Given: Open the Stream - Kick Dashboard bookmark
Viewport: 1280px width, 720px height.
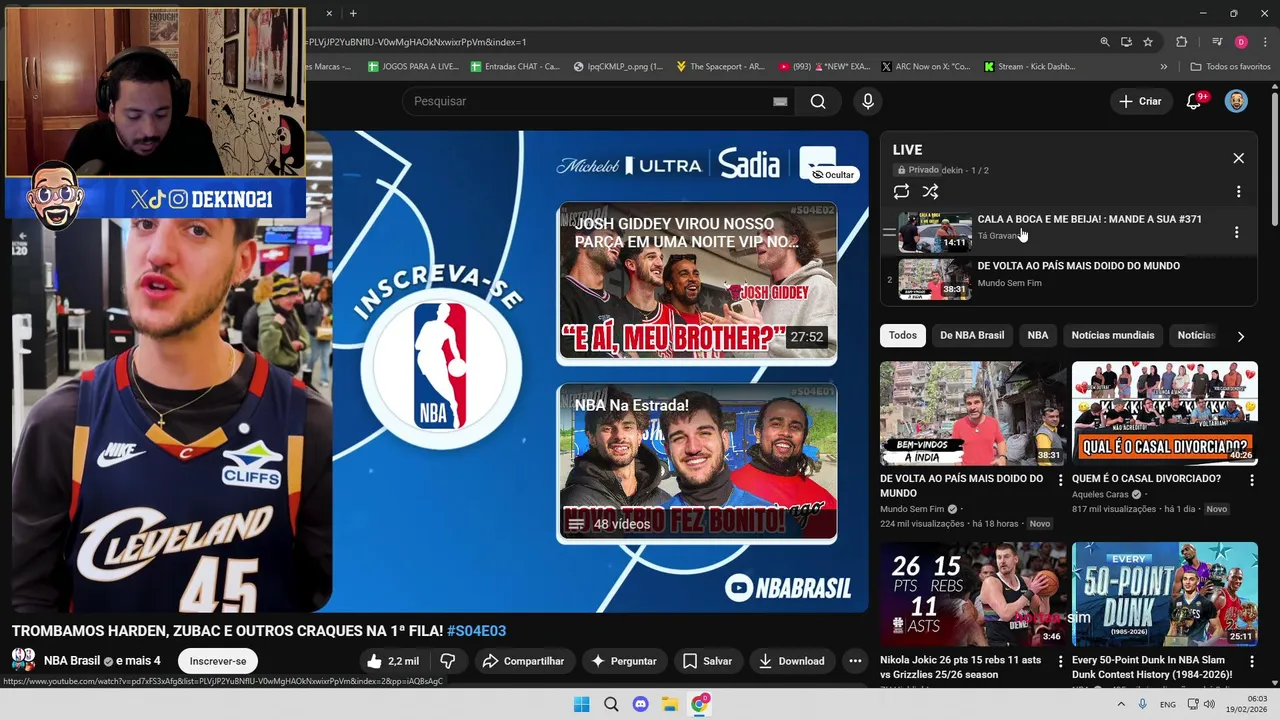Looking at the screenshot, I should (1029, 67).
